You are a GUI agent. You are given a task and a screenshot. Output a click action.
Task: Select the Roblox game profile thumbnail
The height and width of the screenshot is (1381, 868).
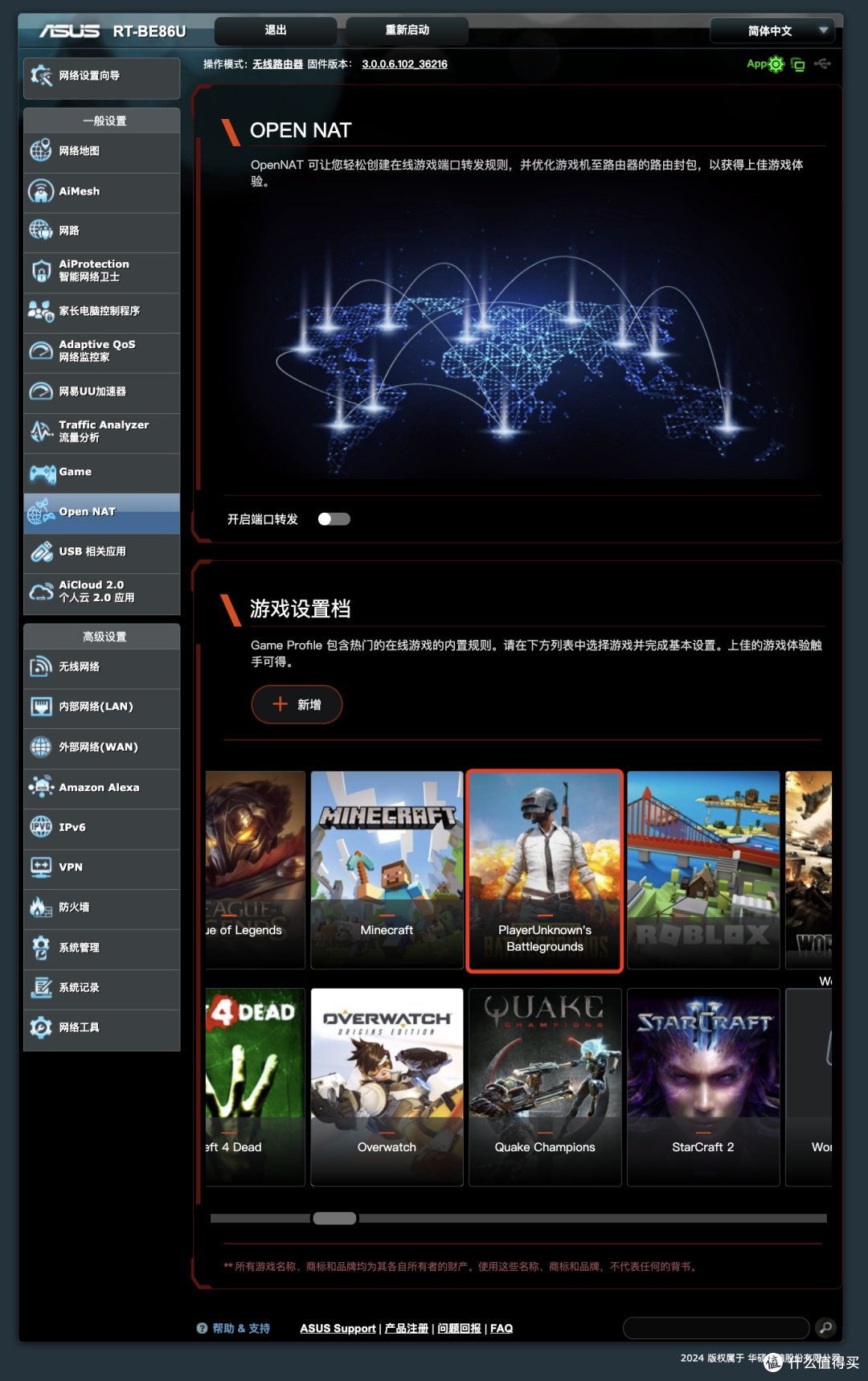coord(703,870)
